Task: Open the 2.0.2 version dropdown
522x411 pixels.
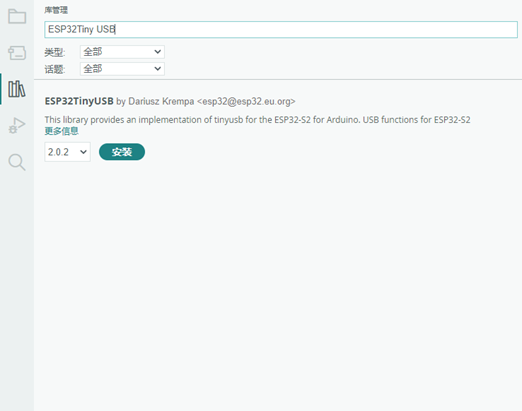Action: coord(67,152)
